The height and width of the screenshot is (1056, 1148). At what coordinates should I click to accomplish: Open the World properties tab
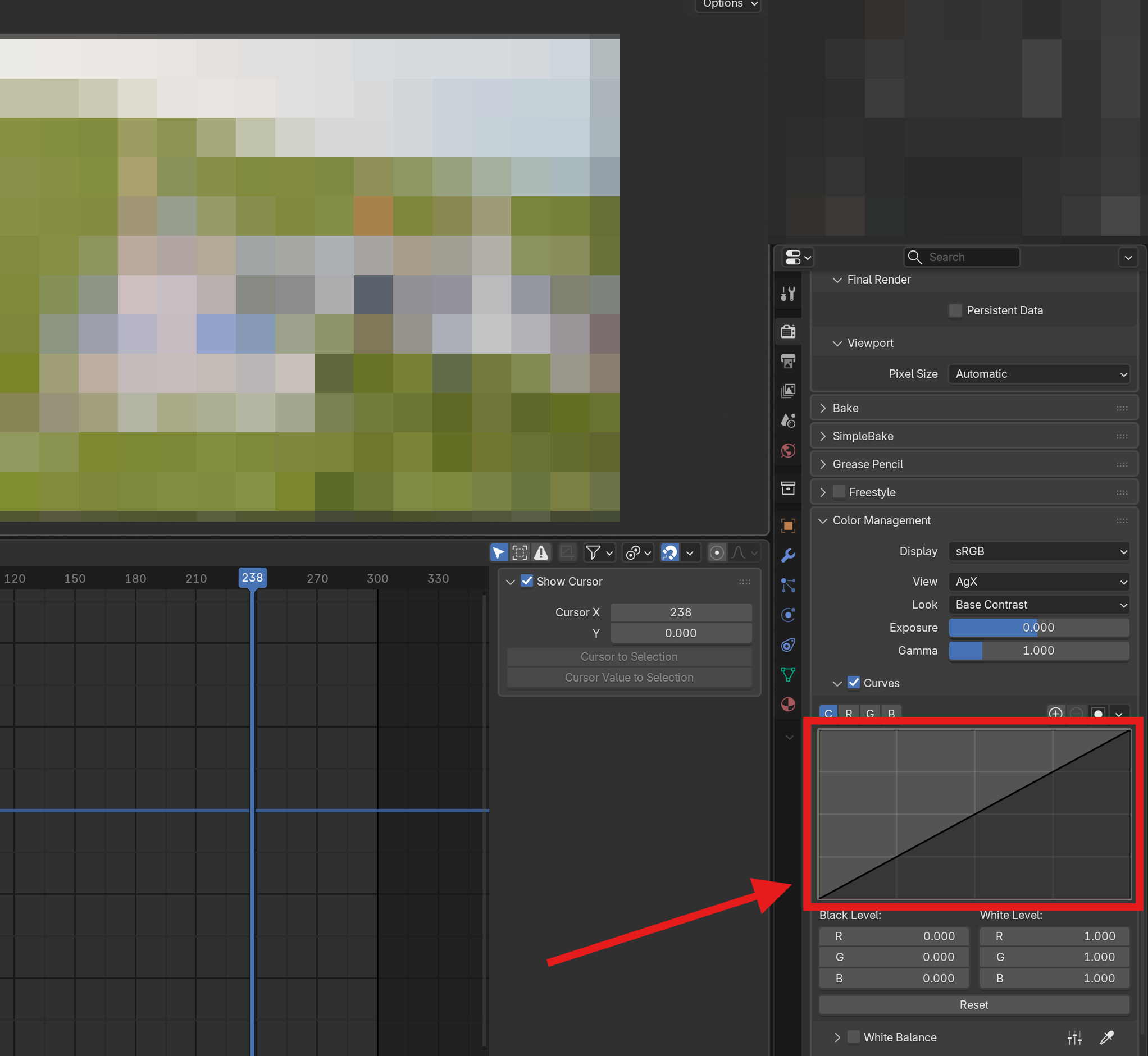pyautogui.click(x=788, y=450)
